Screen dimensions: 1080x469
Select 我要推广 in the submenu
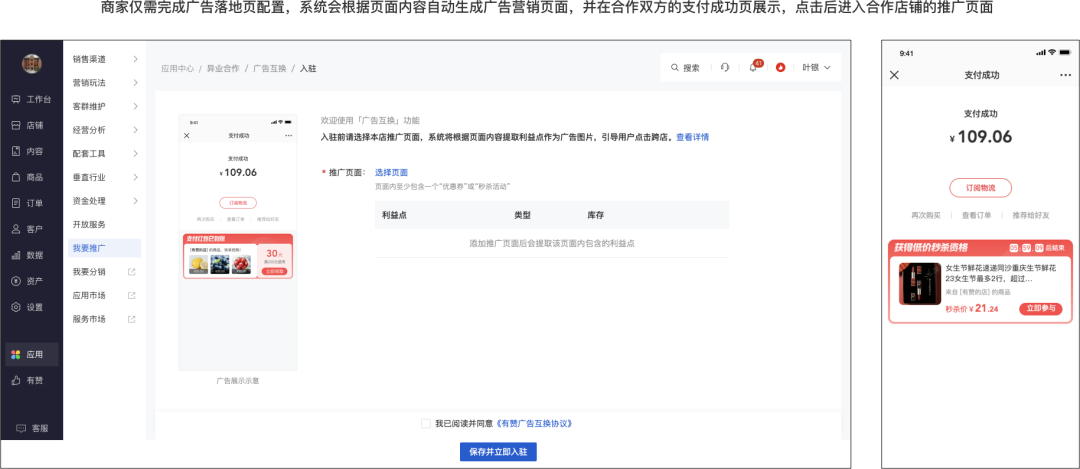(105, 248)
